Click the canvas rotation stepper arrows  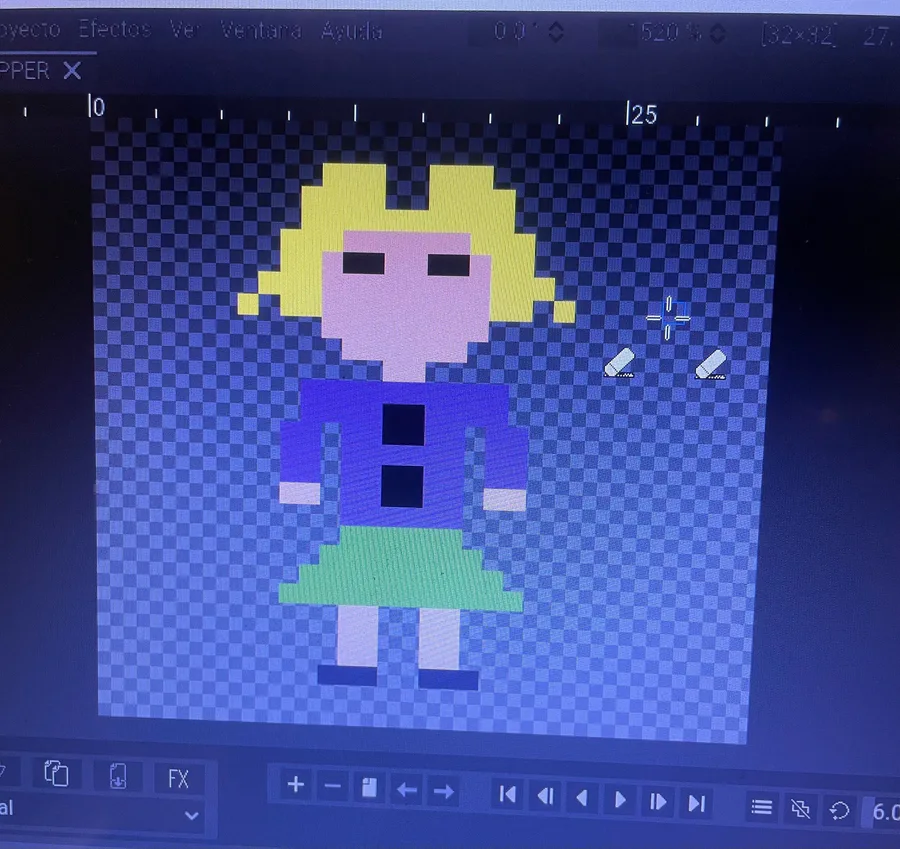[x=555, y=32]
